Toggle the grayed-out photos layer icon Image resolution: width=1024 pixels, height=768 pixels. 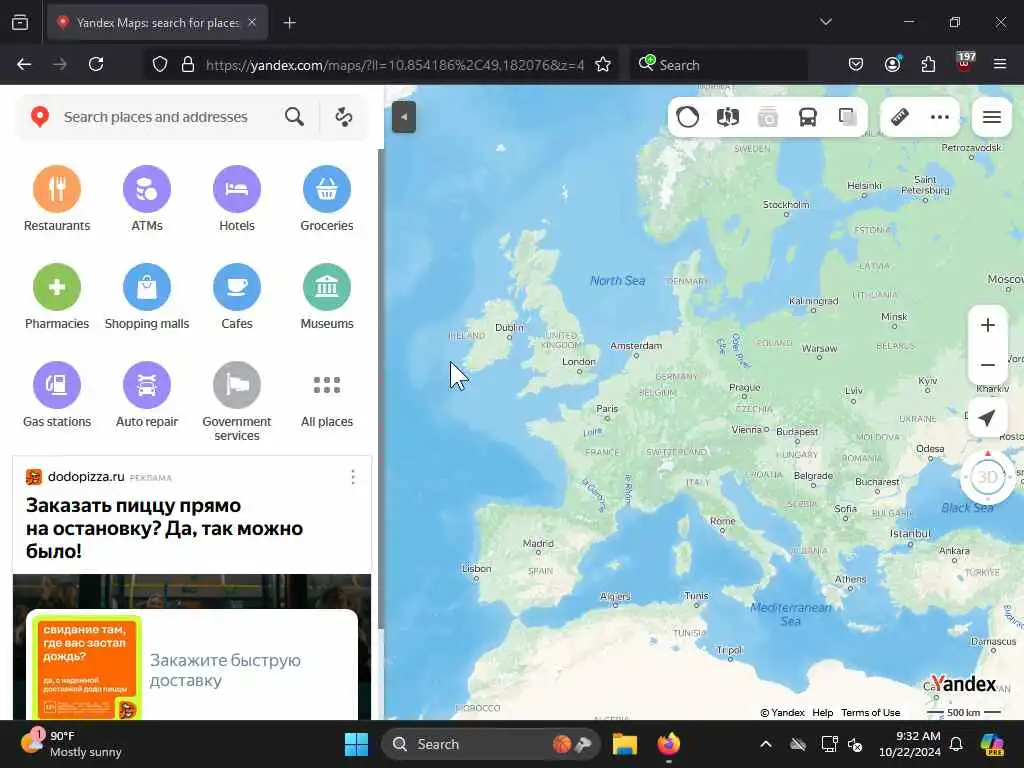[768, 118]
